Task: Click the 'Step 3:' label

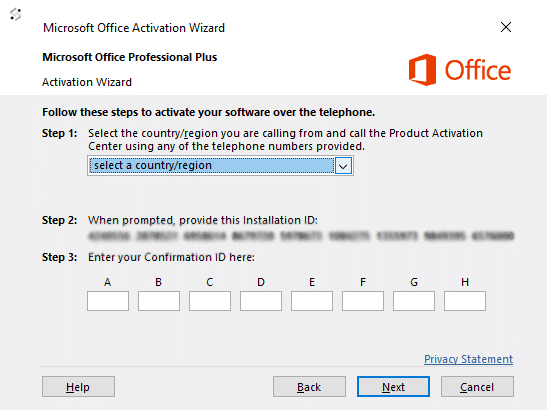Action: click(x=59, y=257)
